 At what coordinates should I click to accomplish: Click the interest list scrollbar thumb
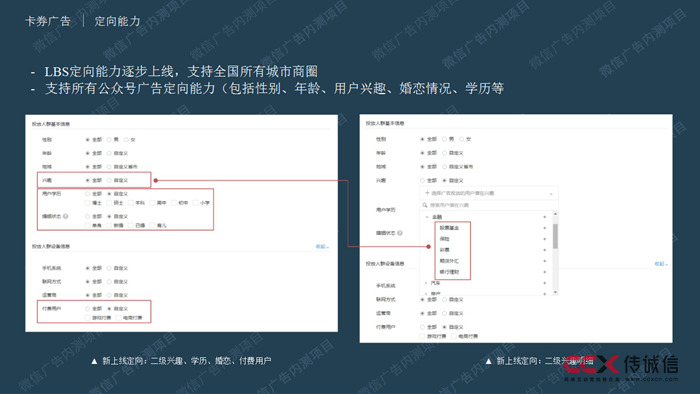555,236
